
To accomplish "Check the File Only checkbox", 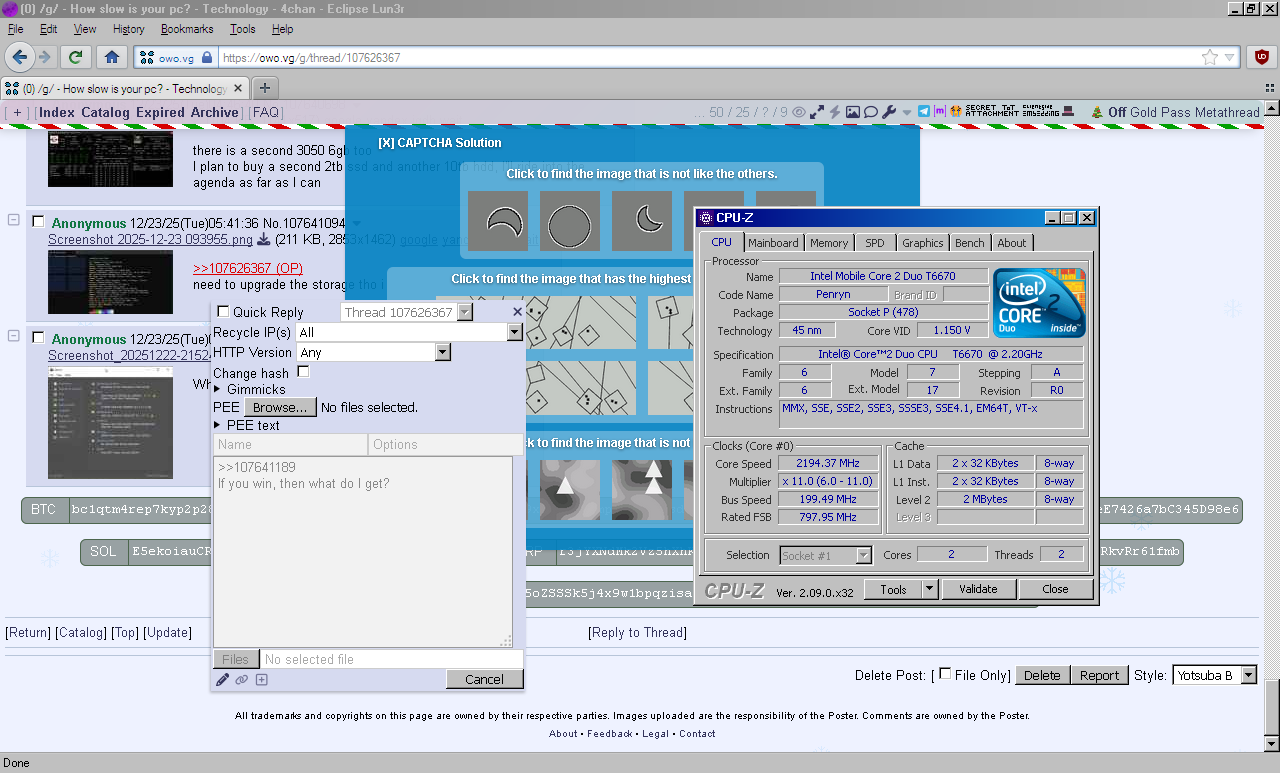I will click(x=945, y=674).
